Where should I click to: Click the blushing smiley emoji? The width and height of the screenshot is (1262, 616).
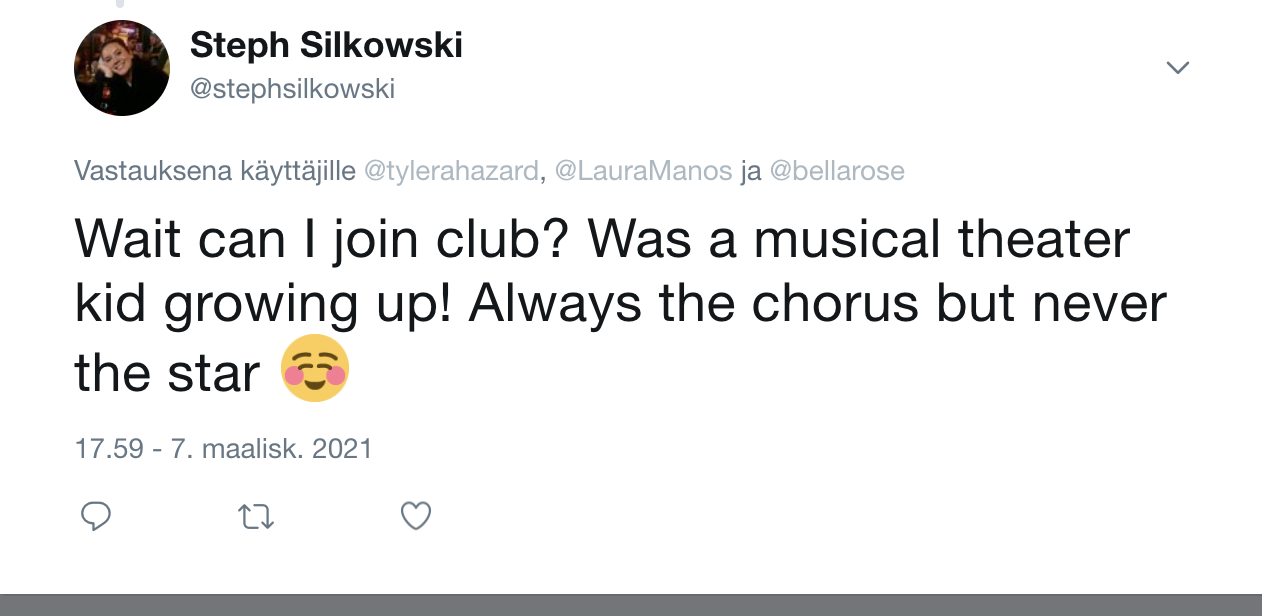click(x=315, y=369)
